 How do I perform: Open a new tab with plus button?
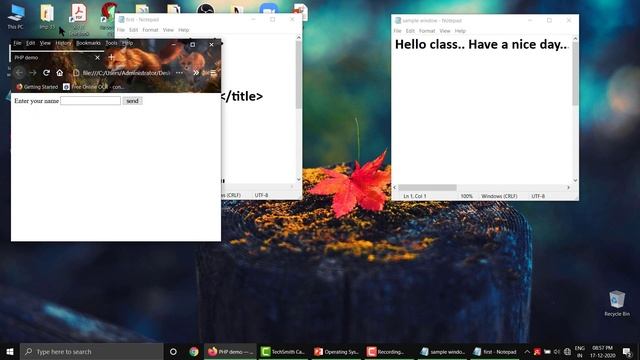111,58
